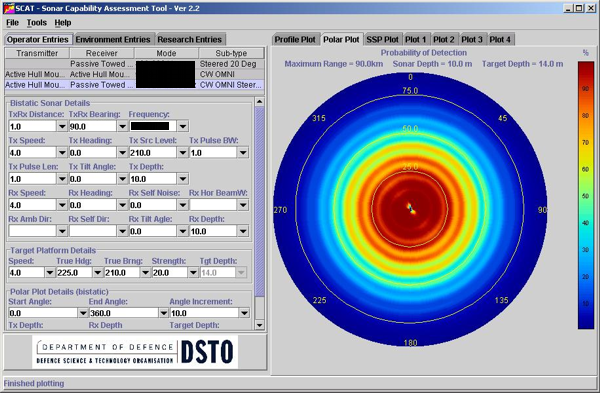This screenshot has width=600, height=393.
Task: Expand the Tx Heading dropdown
Action: click(x=122, y=153)
